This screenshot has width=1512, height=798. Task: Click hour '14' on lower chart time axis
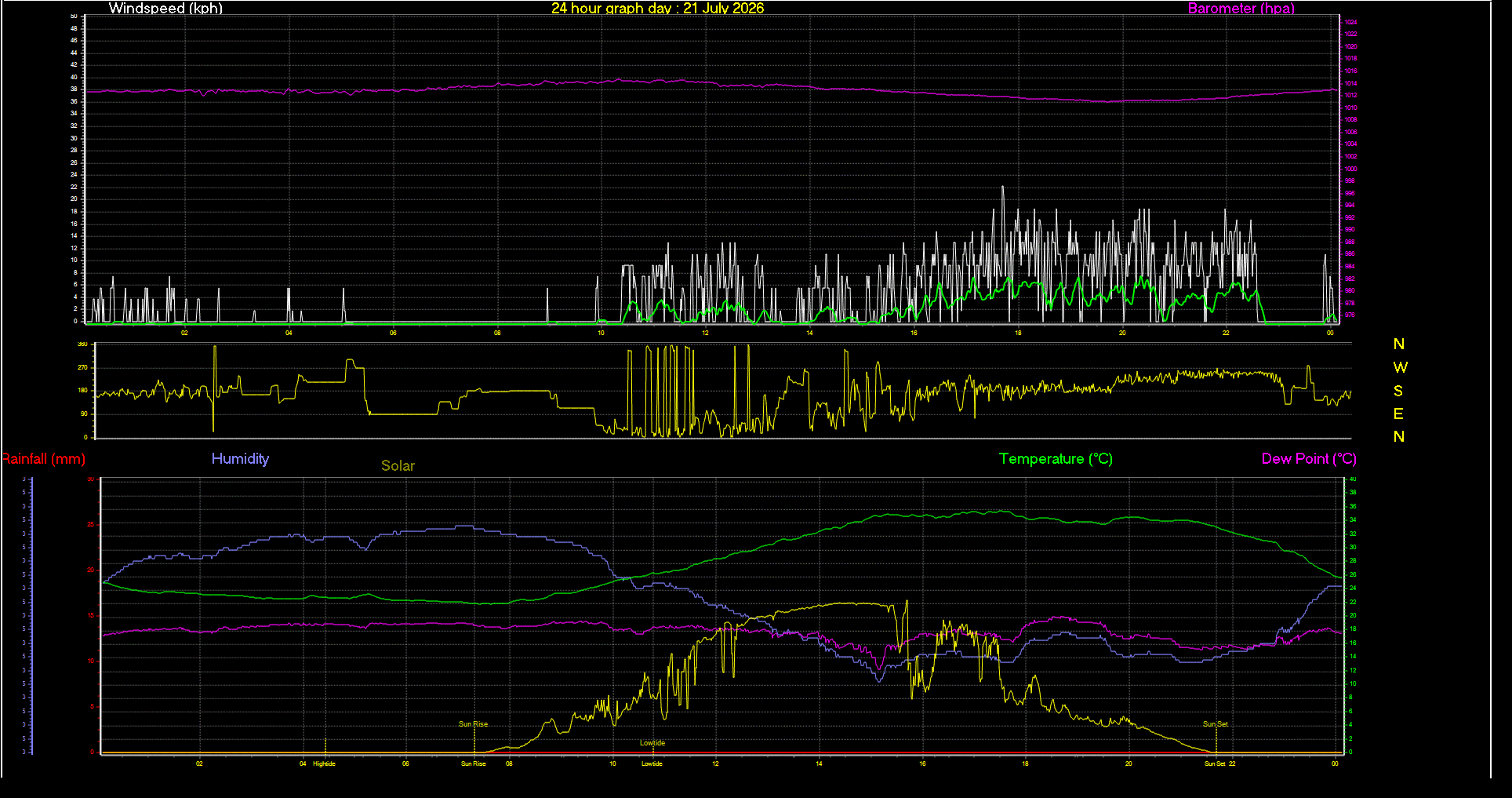tap(819, 763)
